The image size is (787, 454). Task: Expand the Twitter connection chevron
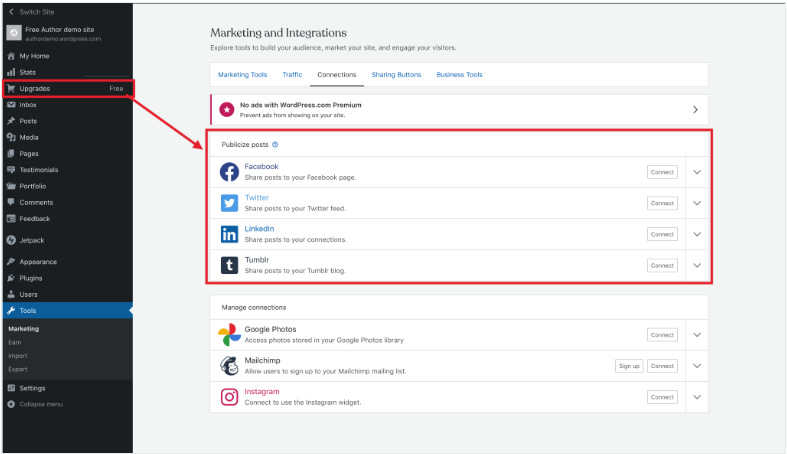[697, 203]
